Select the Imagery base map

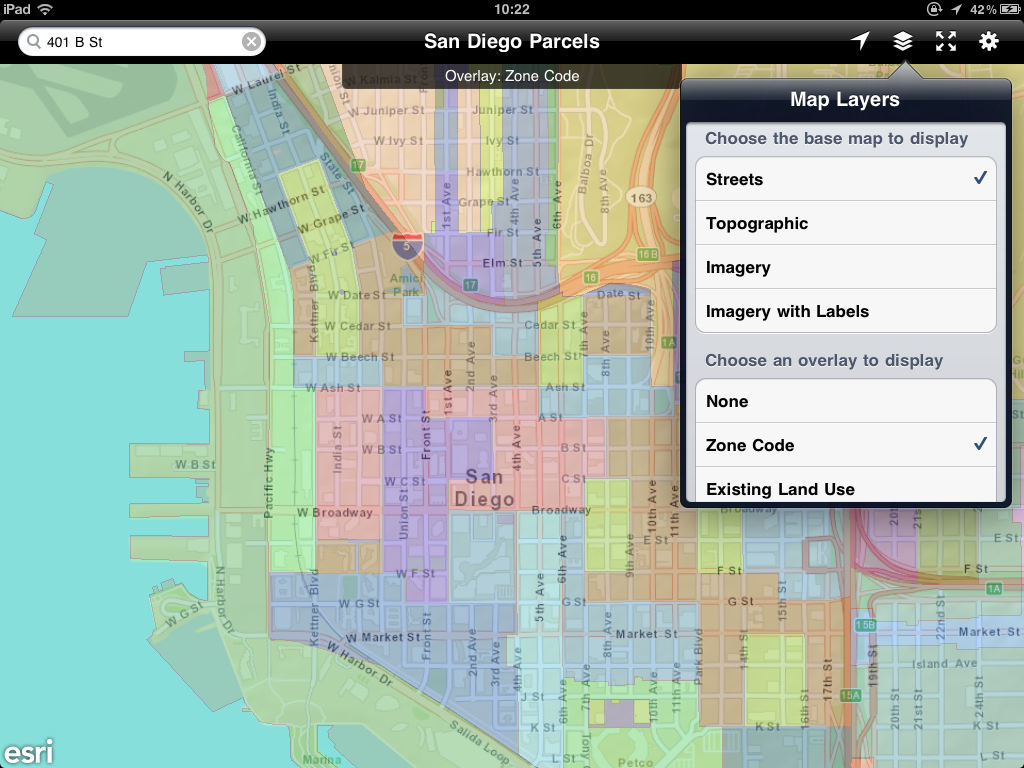(x=846, y=267)
